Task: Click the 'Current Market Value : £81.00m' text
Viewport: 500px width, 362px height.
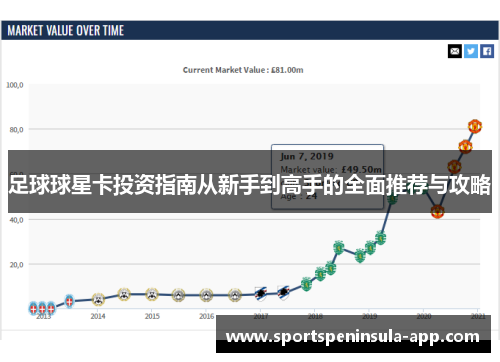Action: 243,70
